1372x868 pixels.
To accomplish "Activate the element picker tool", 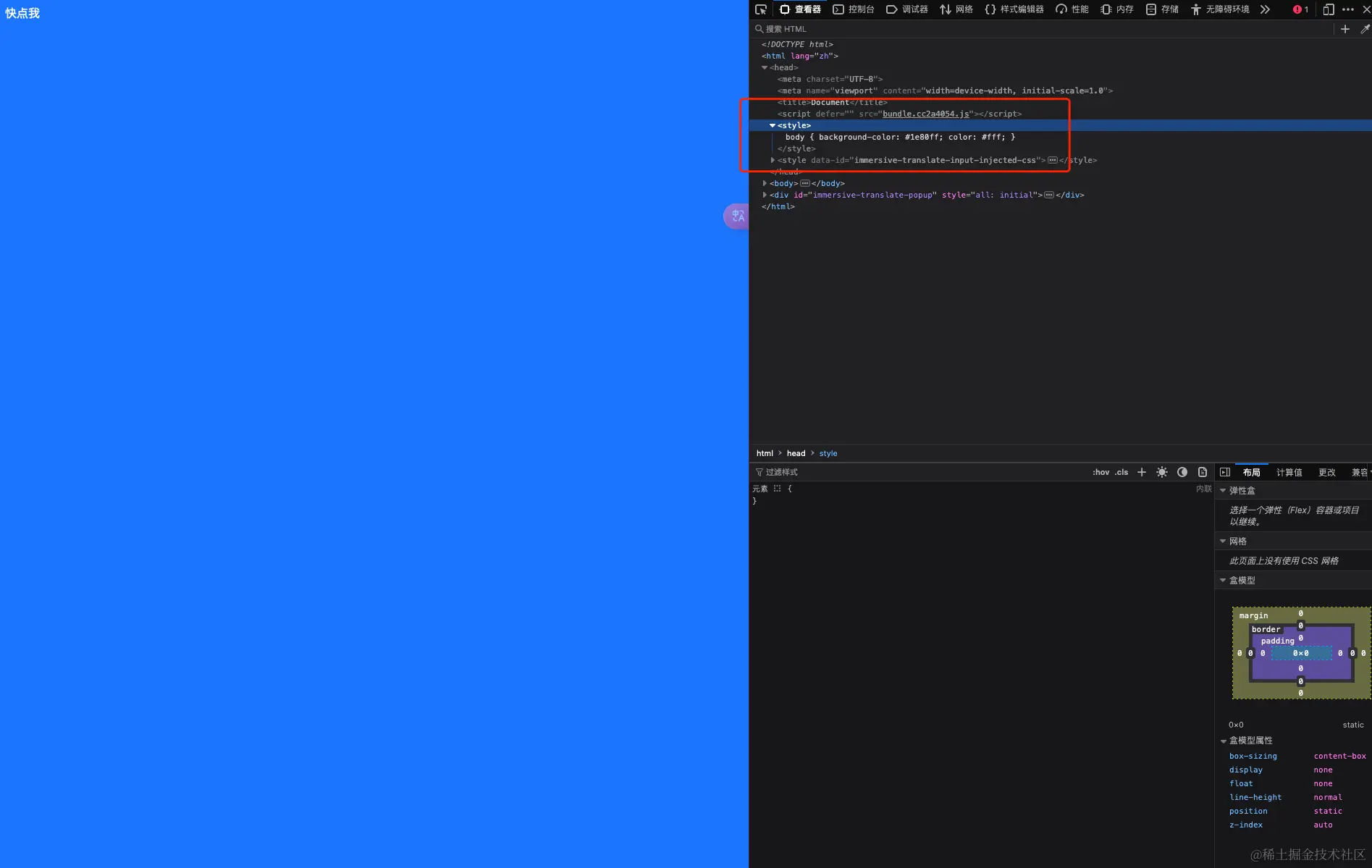I will click(x=760, y=9).
